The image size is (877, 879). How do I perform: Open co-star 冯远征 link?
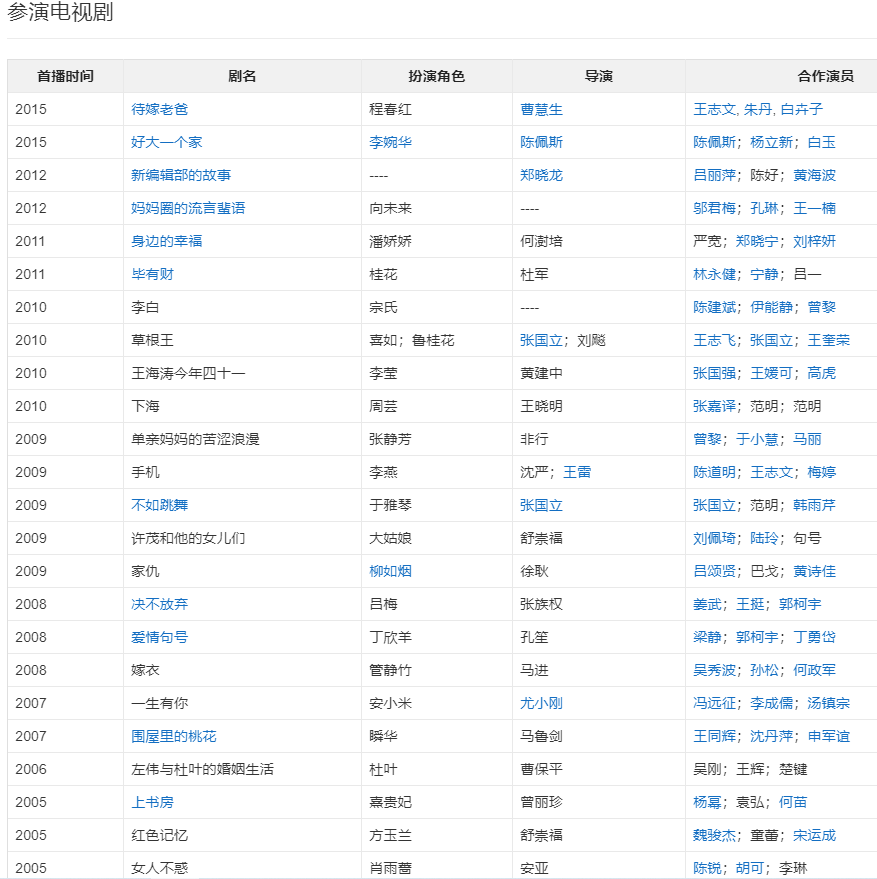point(714,704)
